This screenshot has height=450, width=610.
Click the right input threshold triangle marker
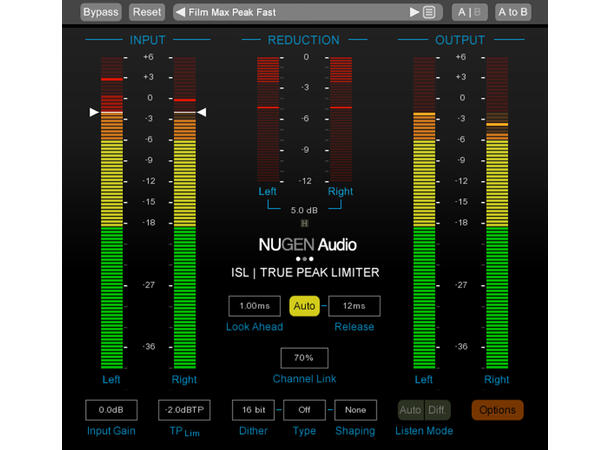click(202, 112)
